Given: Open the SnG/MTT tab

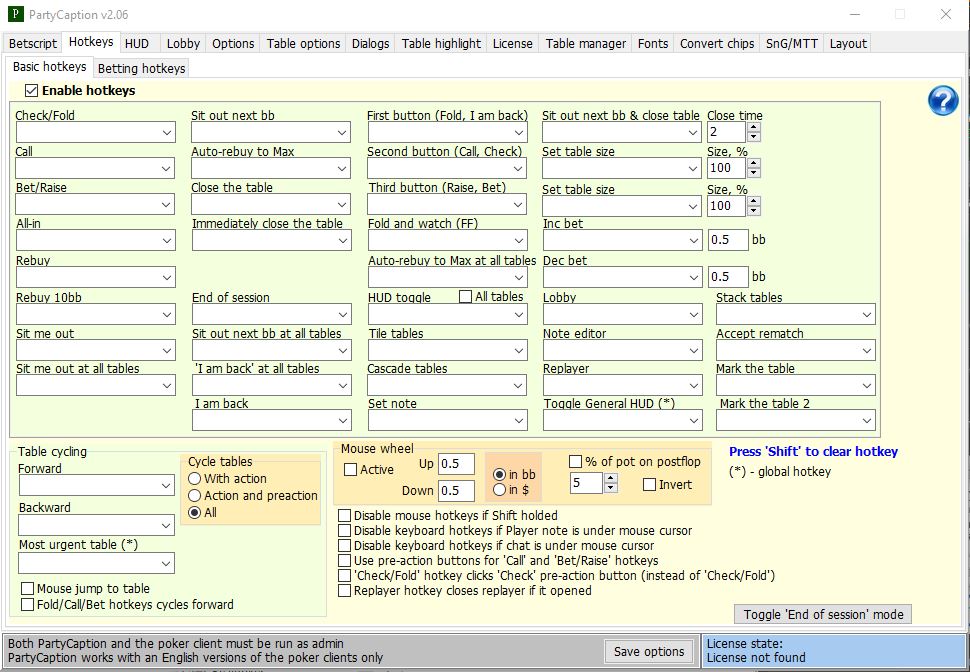Looking at the screenshot, I should point(792,44).
